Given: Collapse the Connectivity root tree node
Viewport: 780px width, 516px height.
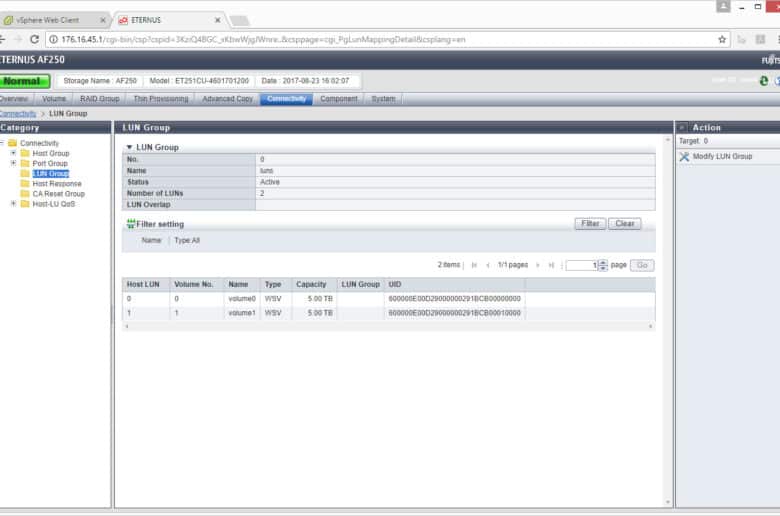Looking at the screenshot, I should click(x=2, y=143).
